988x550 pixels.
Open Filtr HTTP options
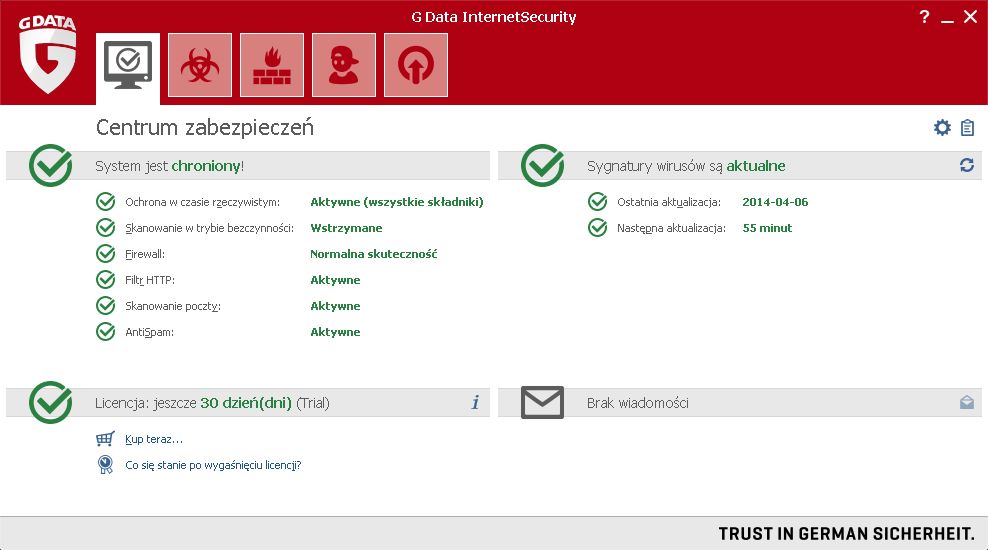click(x=150, y=280)
